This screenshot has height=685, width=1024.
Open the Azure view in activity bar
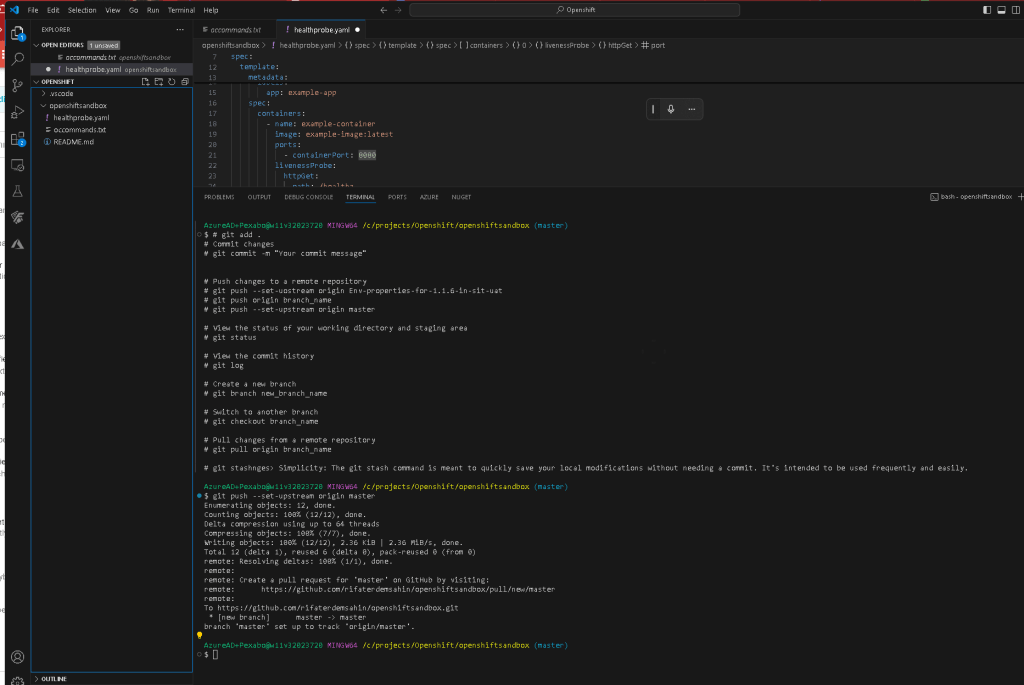[x=18, y=244]
